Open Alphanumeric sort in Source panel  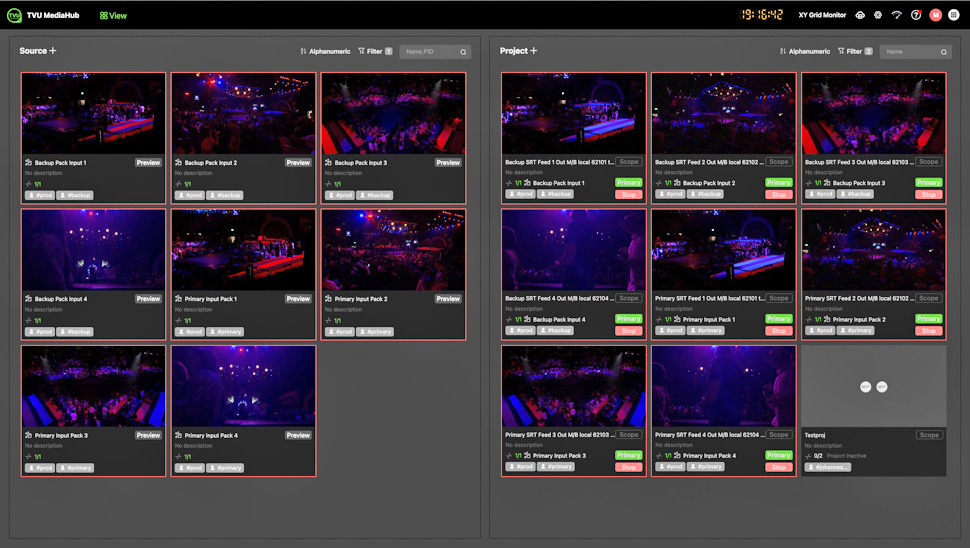pyautogui.click(x=325, y=51)
